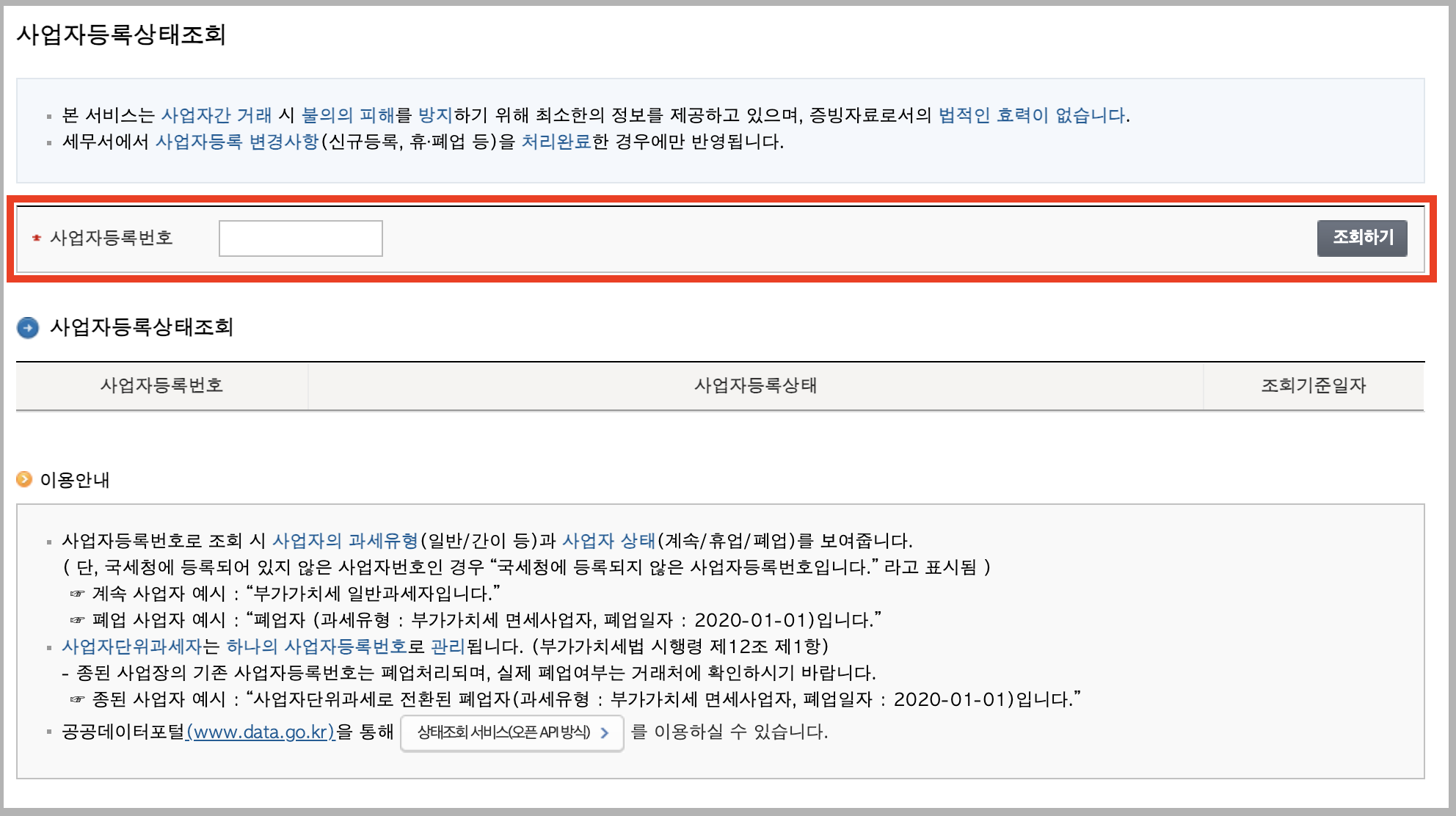Viewport: 1456px width, 816px height.
Task: Select the 사업자등록번호 table column header
Action: point(161,385)
